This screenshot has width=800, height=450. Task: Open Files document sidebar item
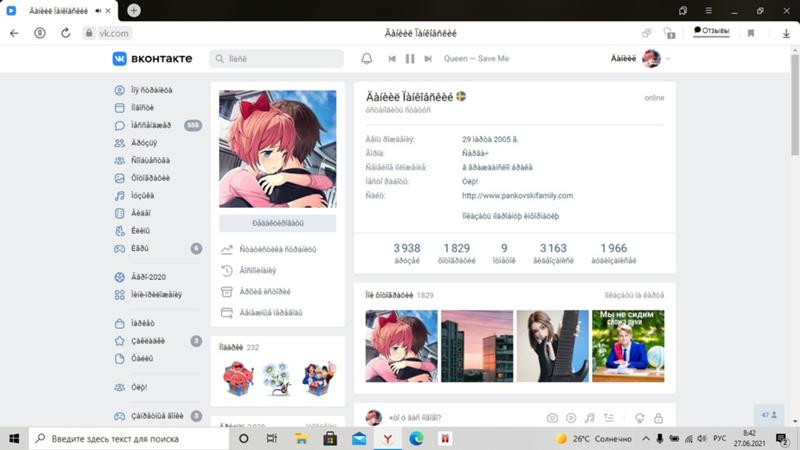[134, 359]
